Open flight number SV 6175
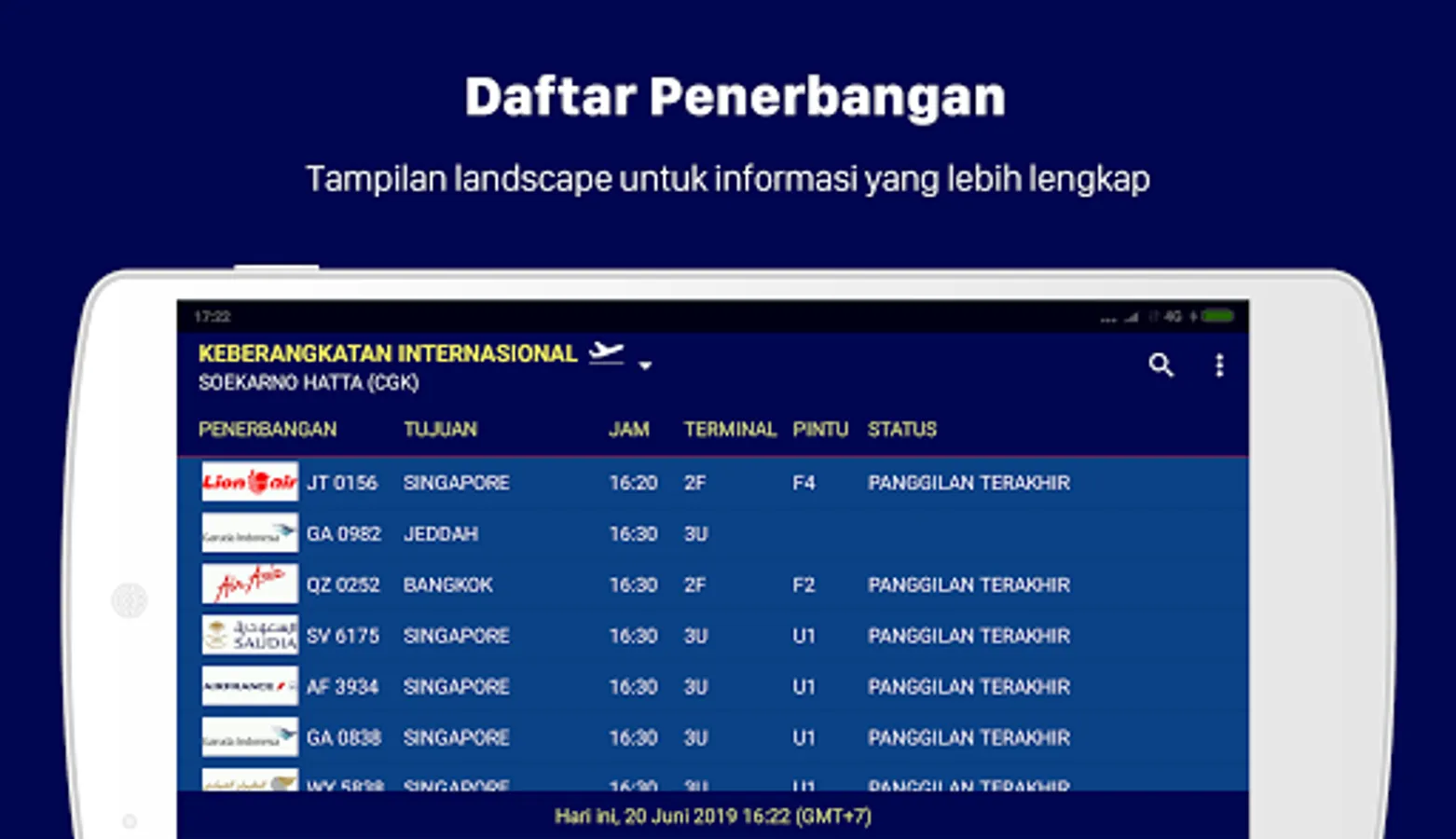This screenshot has height=839, width=1456. pos(343,636)
